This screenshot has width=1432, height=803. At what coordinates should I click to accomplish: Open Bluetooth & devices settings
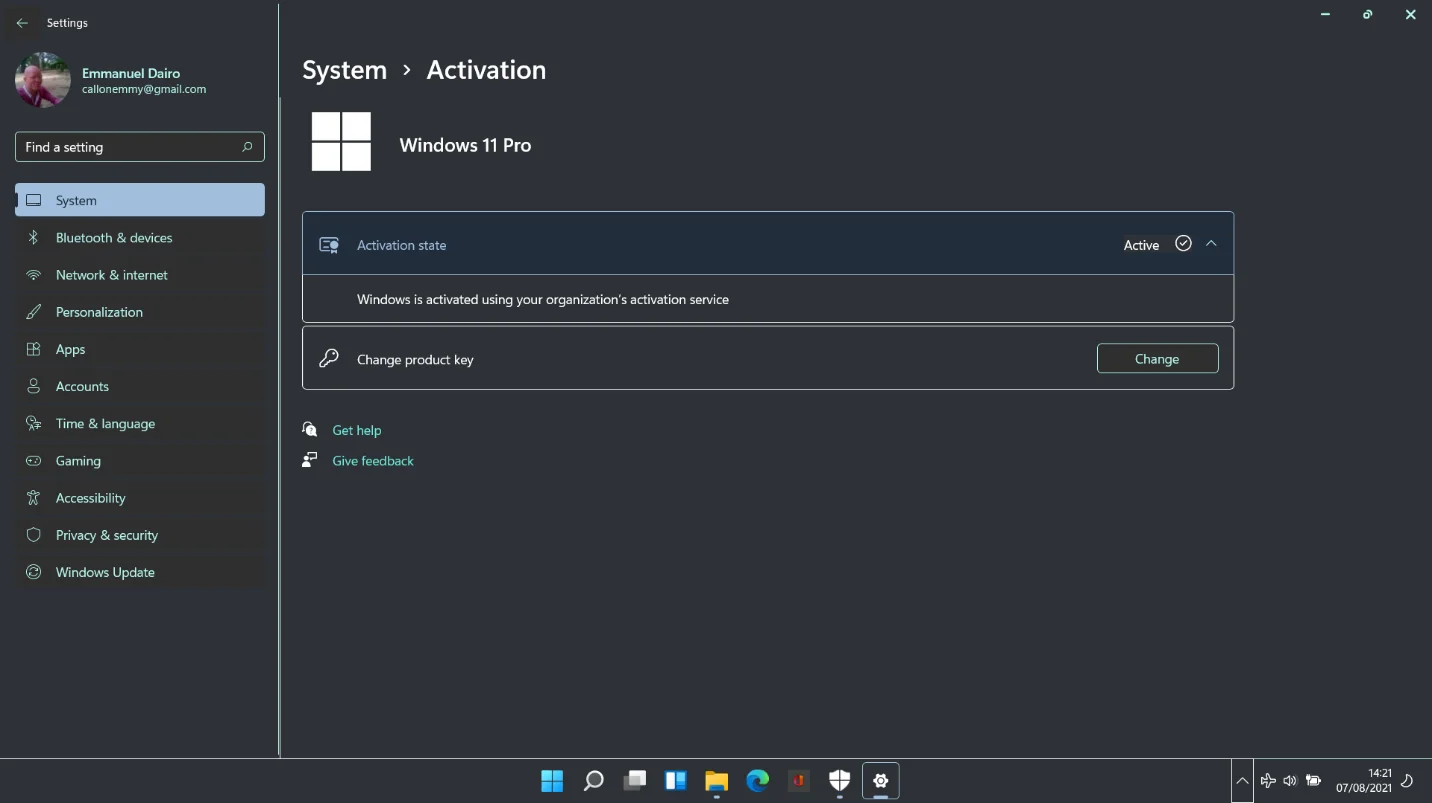point(140,238)
